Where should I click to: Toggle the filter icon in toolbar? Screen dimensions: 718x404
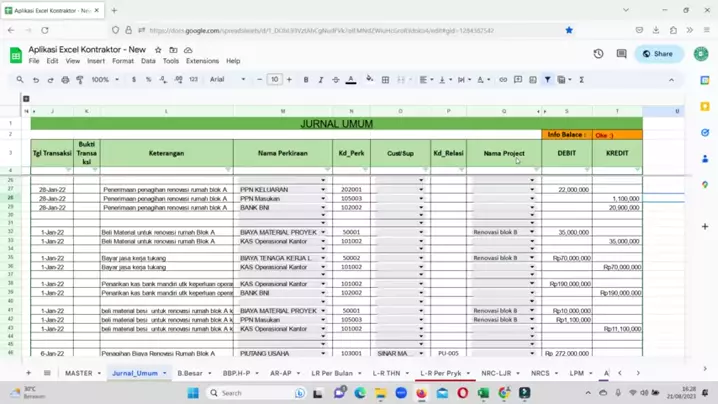(547, 80)
